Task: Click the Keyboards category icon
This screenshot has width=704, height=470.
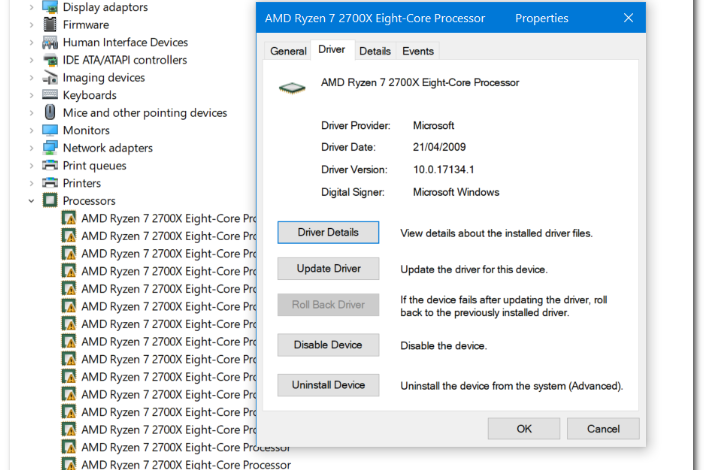Action: (50, 96)
